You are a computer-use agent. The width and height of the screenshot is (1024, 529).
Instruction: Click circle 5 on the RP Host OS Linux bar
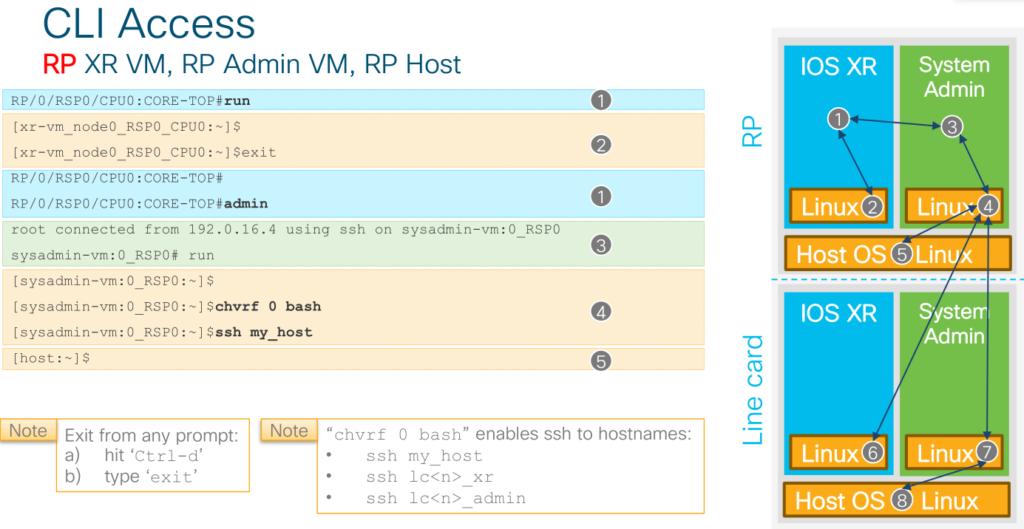902,253
